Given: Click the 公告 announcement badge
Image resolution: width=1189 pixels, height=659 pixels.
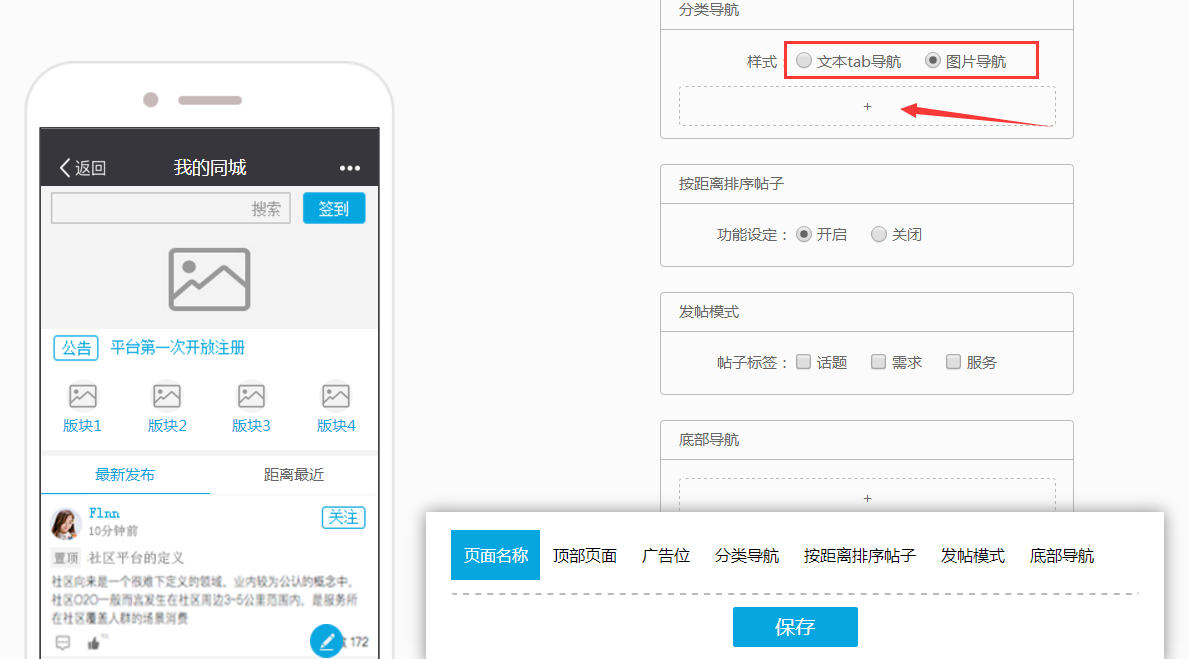Looking at the screenshot, I should coord(76,348).
